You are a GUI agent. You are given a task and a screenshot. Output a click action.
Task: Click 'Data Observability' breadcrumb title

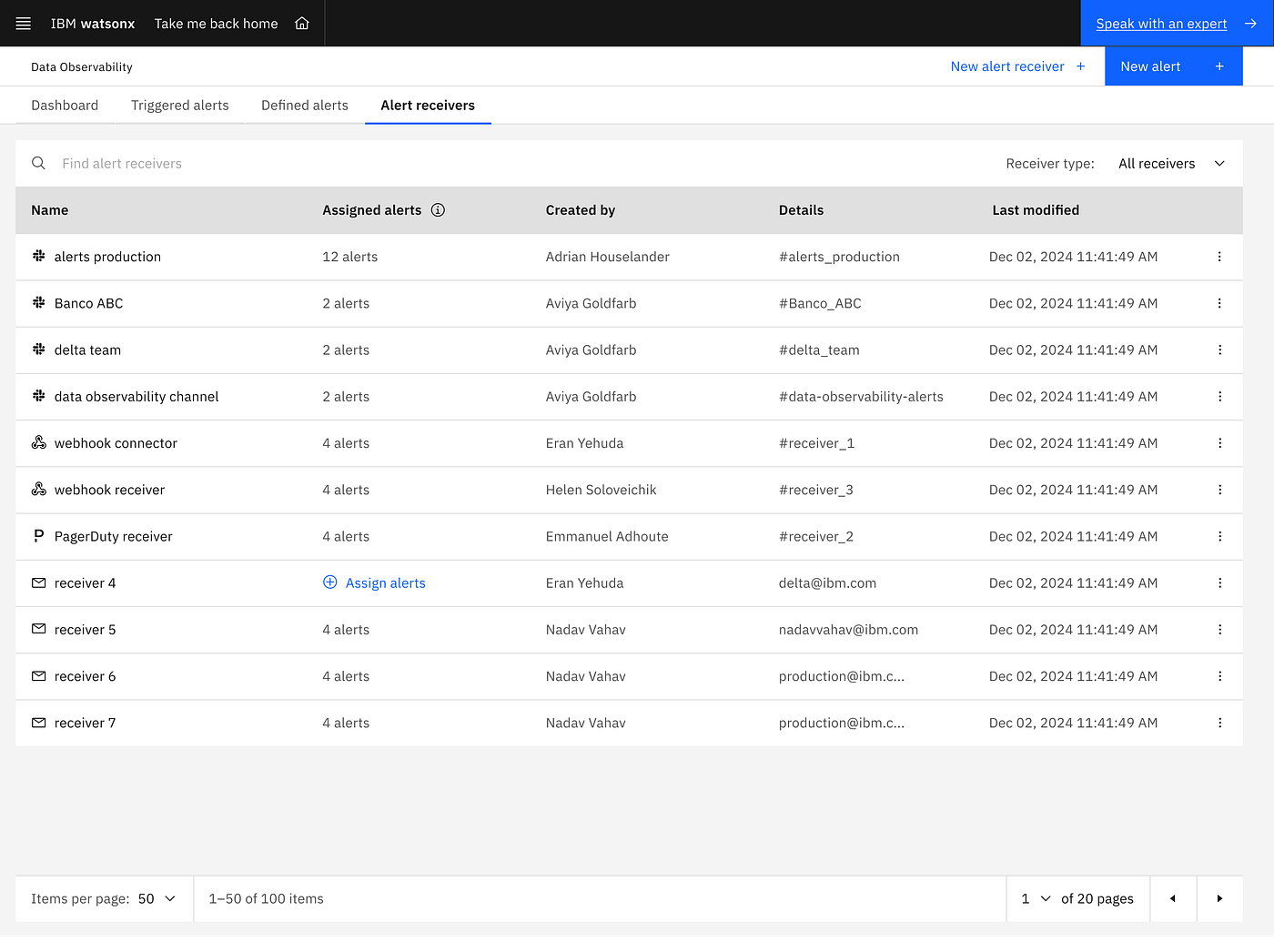pos(82,67)
